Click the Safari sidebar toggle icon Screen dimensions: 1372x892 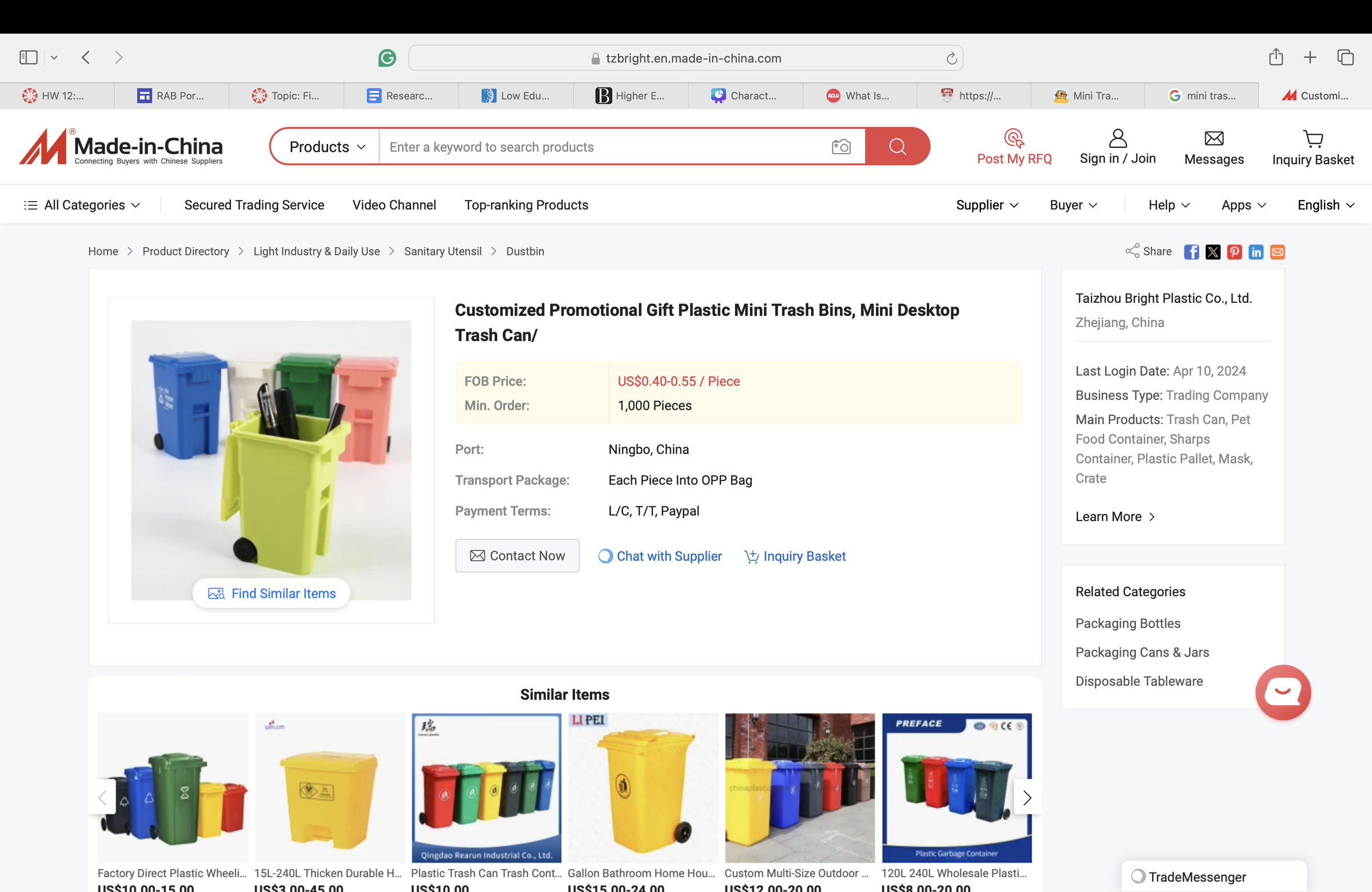[x=28, y=58]
